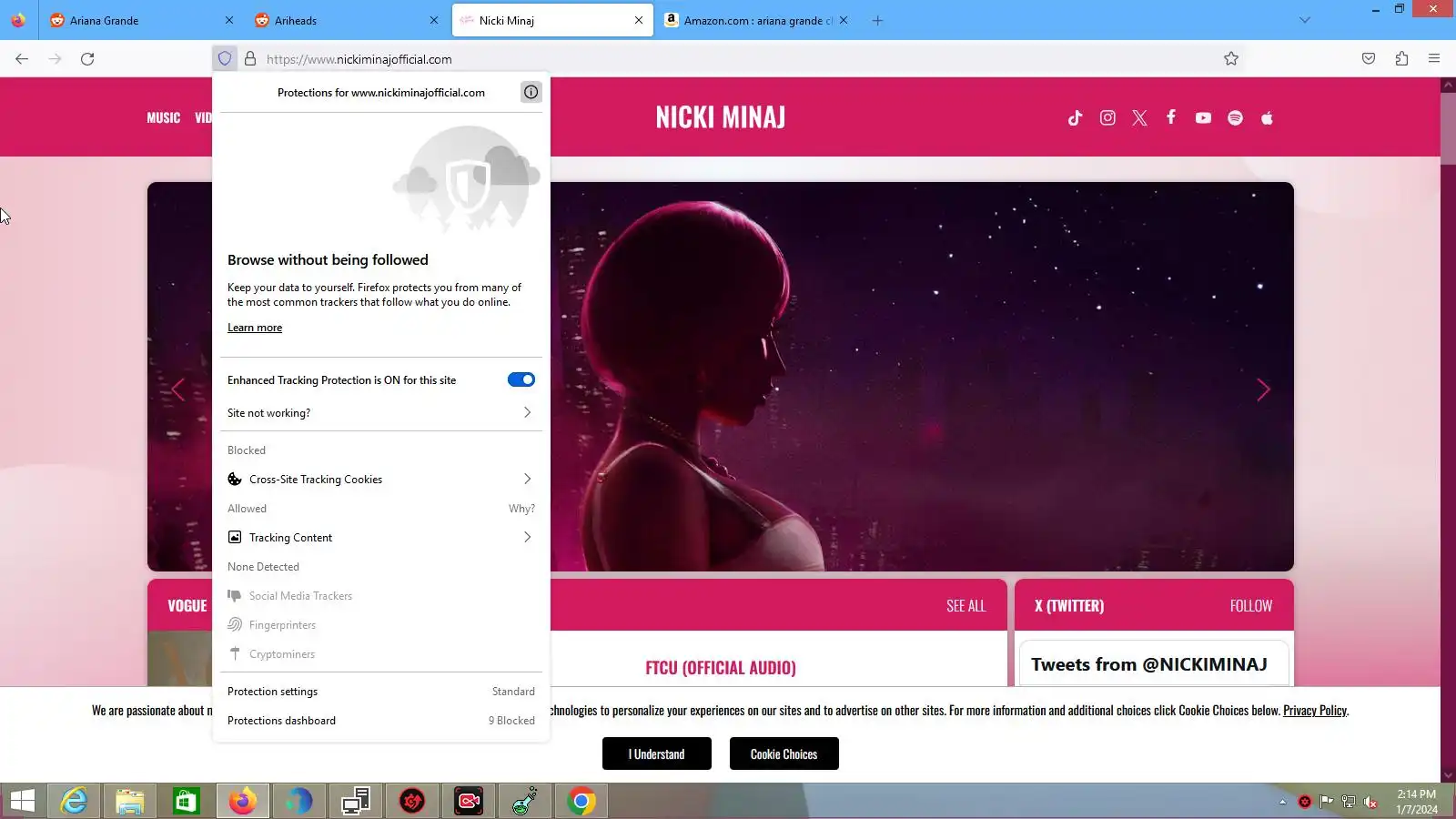Open the YouTube icon in header
The image size is (1456, 819).
(1203, 117)
